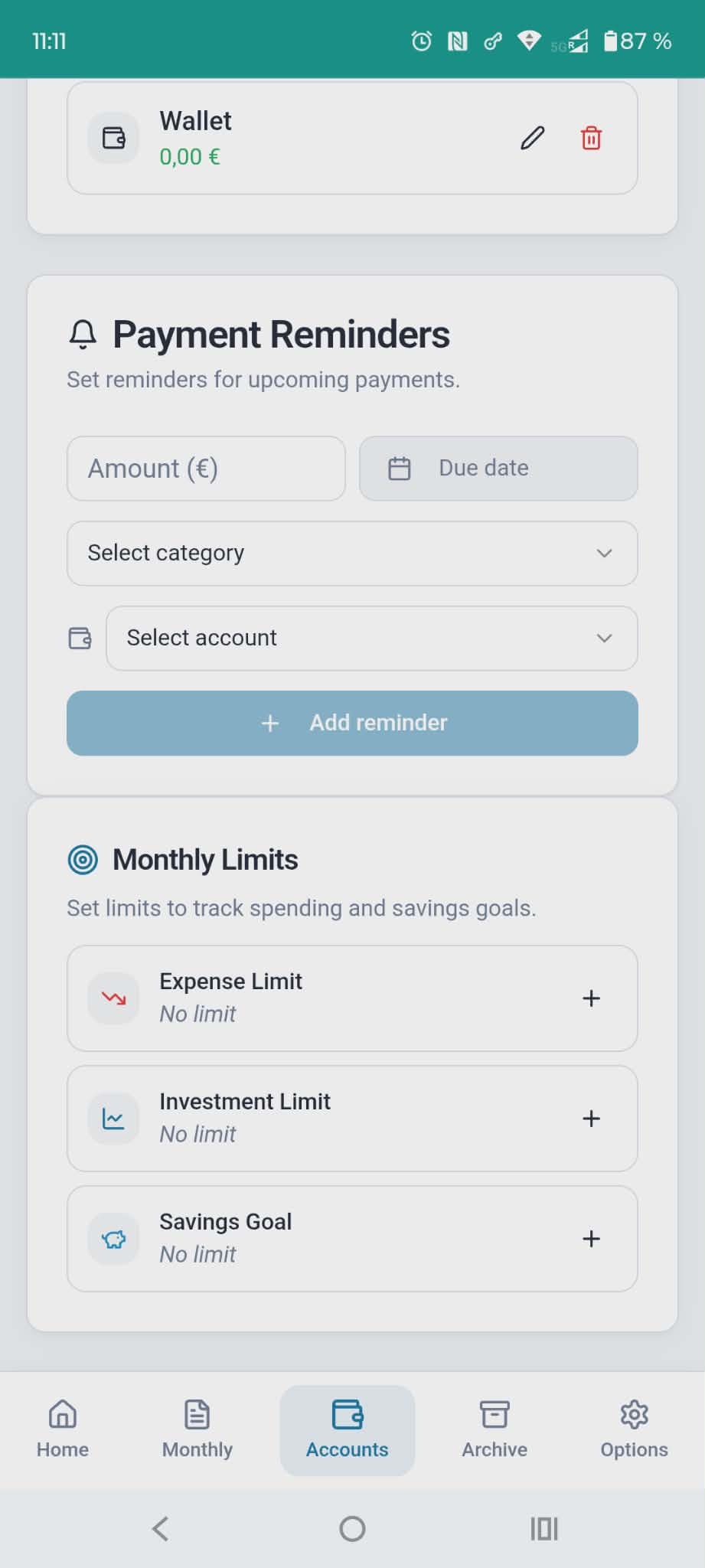
Task: Edit the Wallet account with pencil icon
Action: click(532, 139)
